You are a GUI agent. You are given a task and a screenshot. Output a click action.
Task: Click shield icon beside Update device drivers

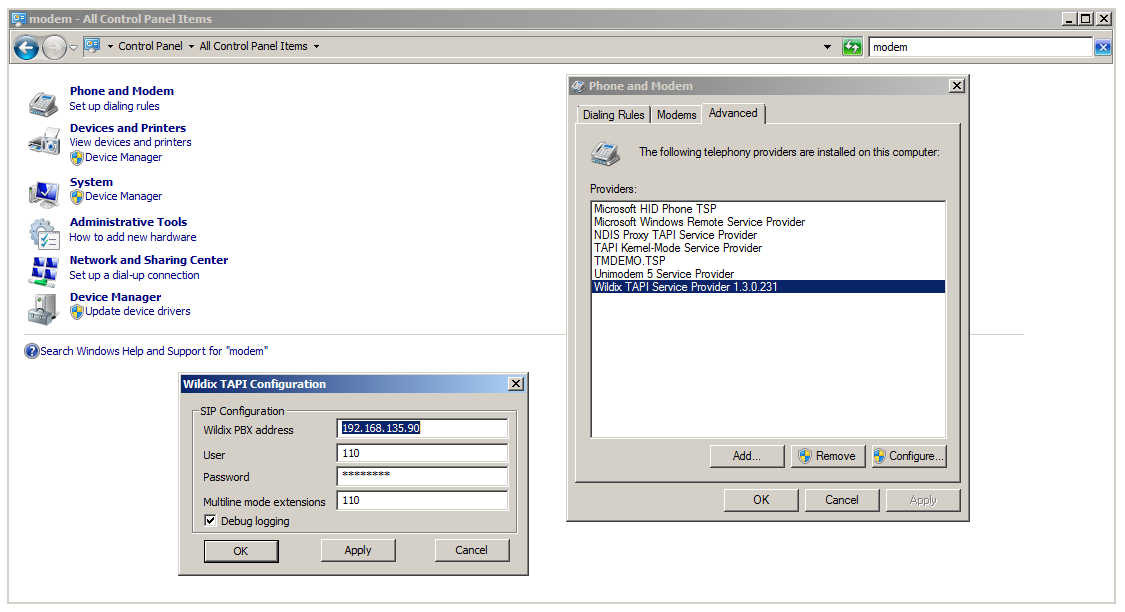tap(77, 311)
